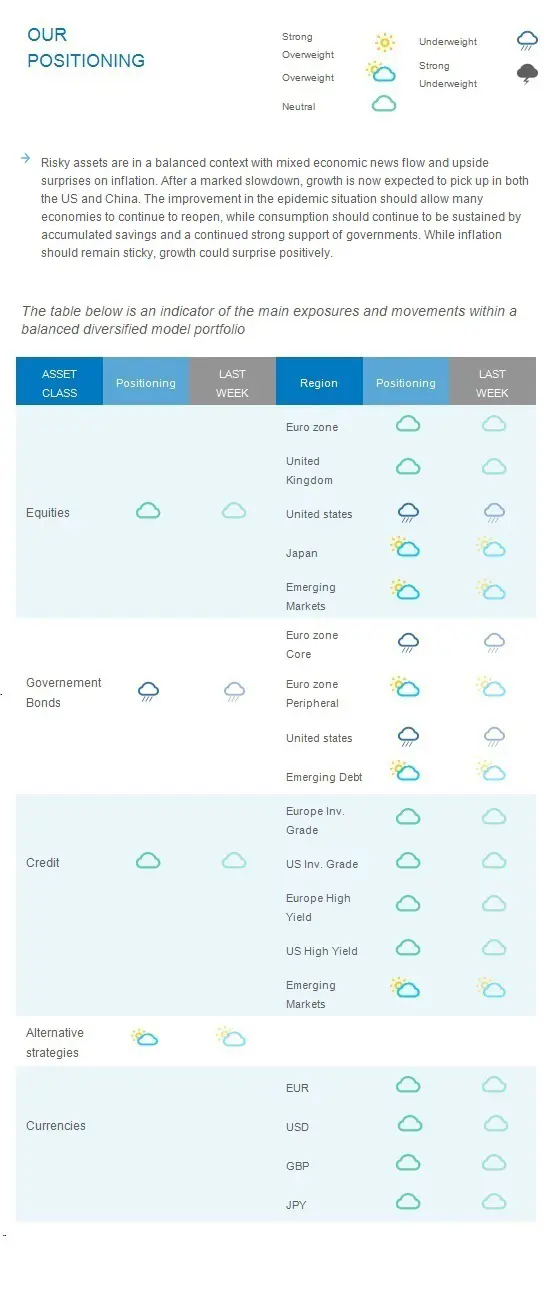Click the Currencies row label
Viewport: 550px width, 1300px height.
56,1126
